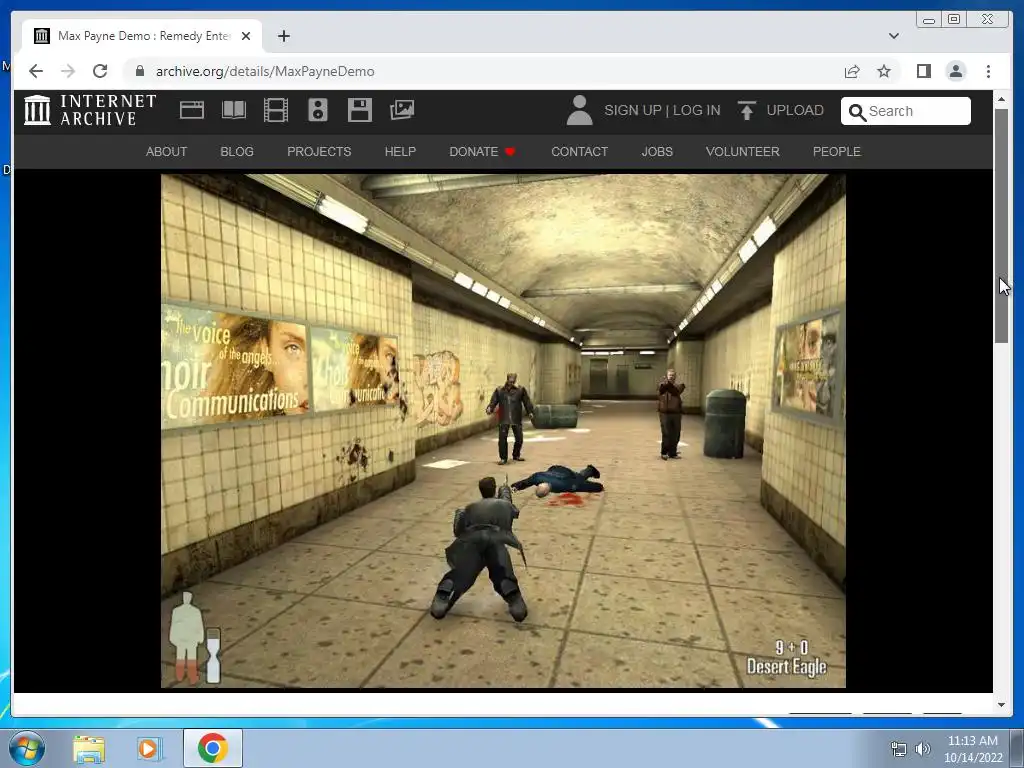Share this page via address bar icon
Viewport: 1024px width, 768px height.
pyautogui.click(x=852, y=71)
